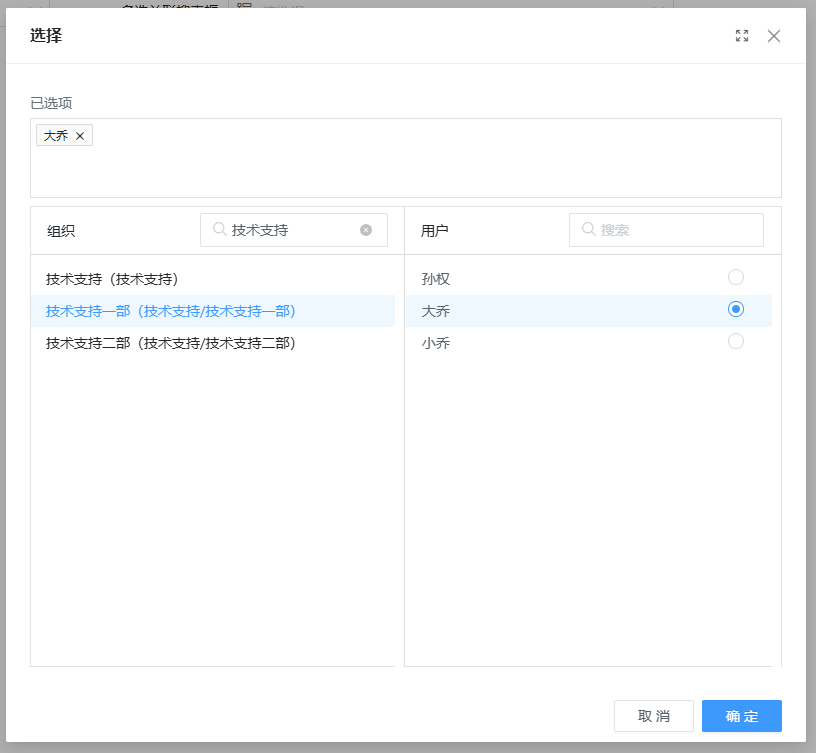Select the radio button for 孙权

(736, 277)
